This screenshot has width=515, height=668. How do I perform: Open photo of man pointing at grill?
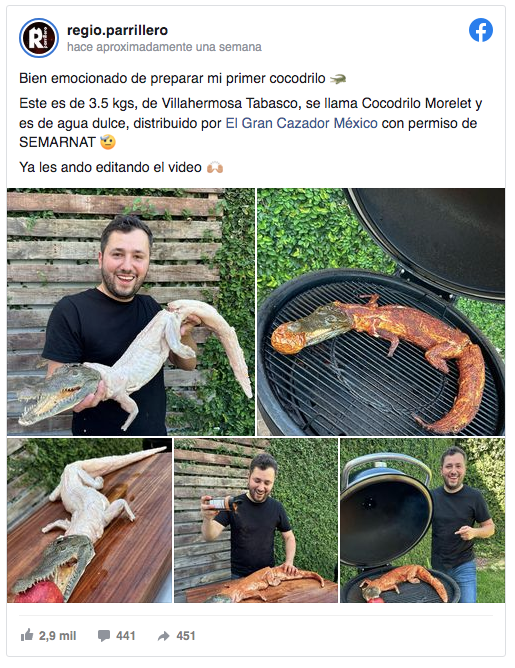pos(423,520)
